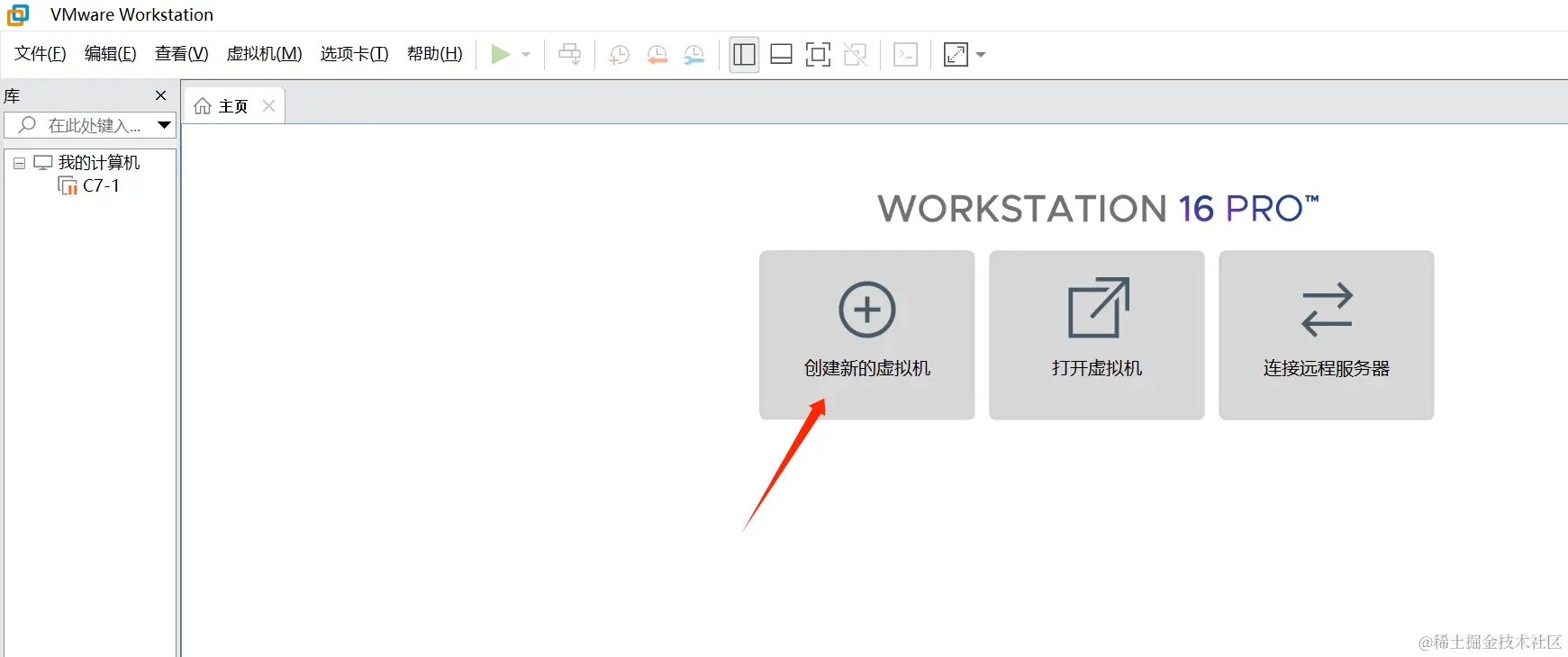This screenshot has height=657, width=1568.
Task: Take a snapshot using the clock-plus icon
Action: click(619, 55)
